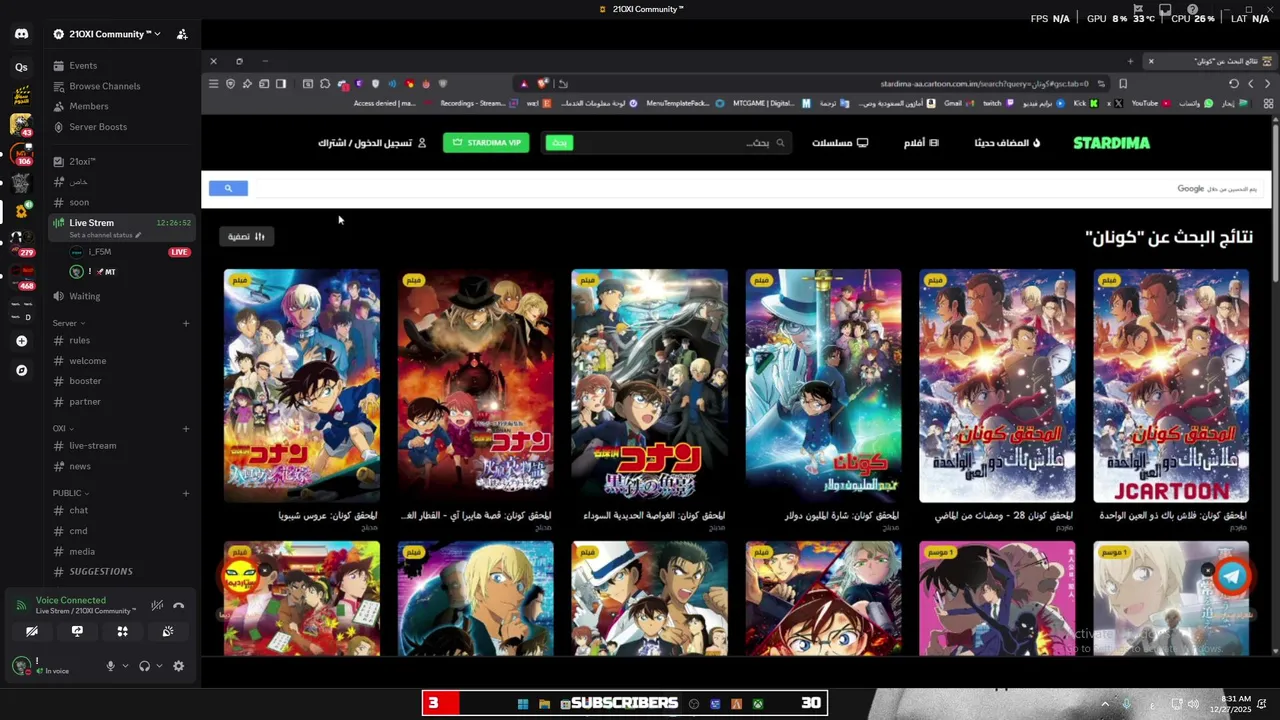Open Discord activities launcher icon
This screenshot has width=1280, height=720.
coord(122,632)
